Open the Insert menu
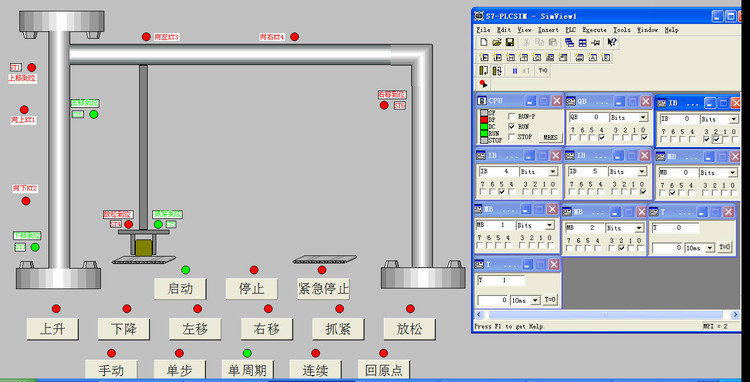 (548, 30)
